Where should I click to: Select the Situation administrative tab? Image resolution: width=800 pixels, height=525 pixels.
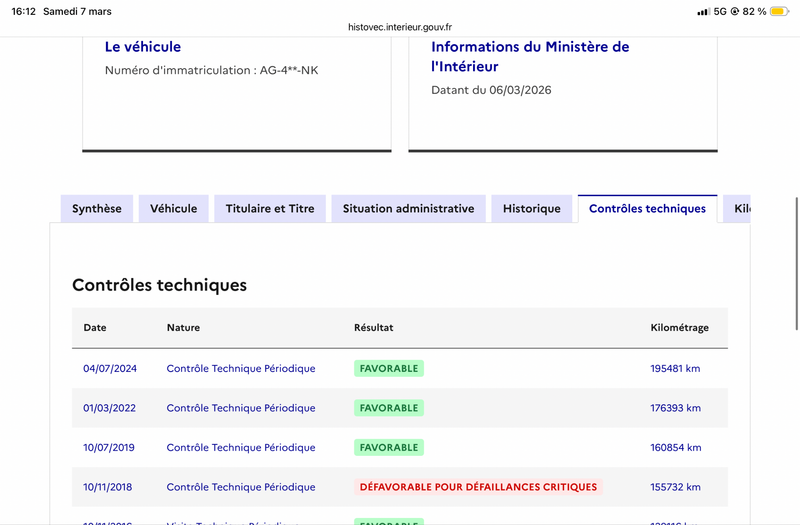click(408, 209)
